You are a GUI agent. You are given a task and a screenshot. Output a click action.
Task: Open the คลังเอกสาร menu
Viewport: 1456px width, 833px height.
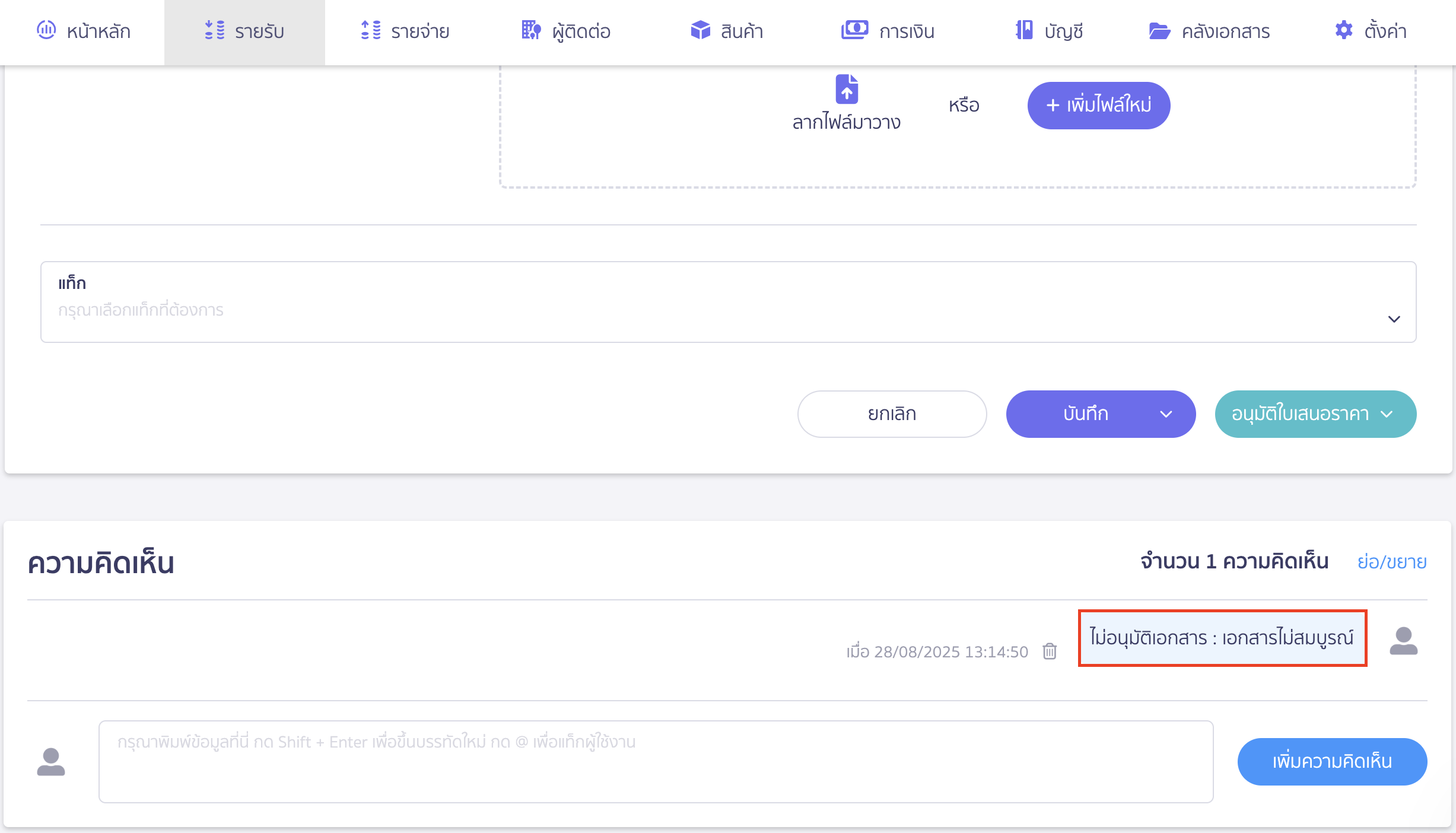(1209, 31)
